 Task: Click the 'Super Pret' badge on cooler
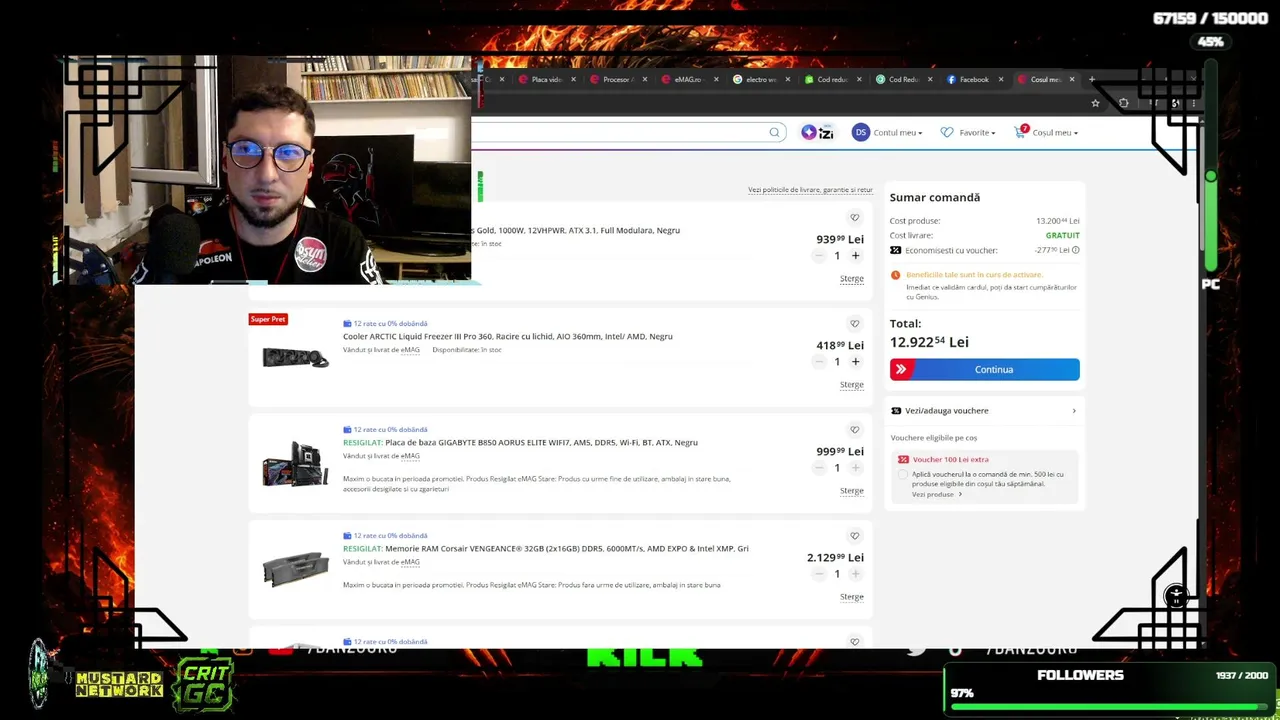click(x=268, y=319)
